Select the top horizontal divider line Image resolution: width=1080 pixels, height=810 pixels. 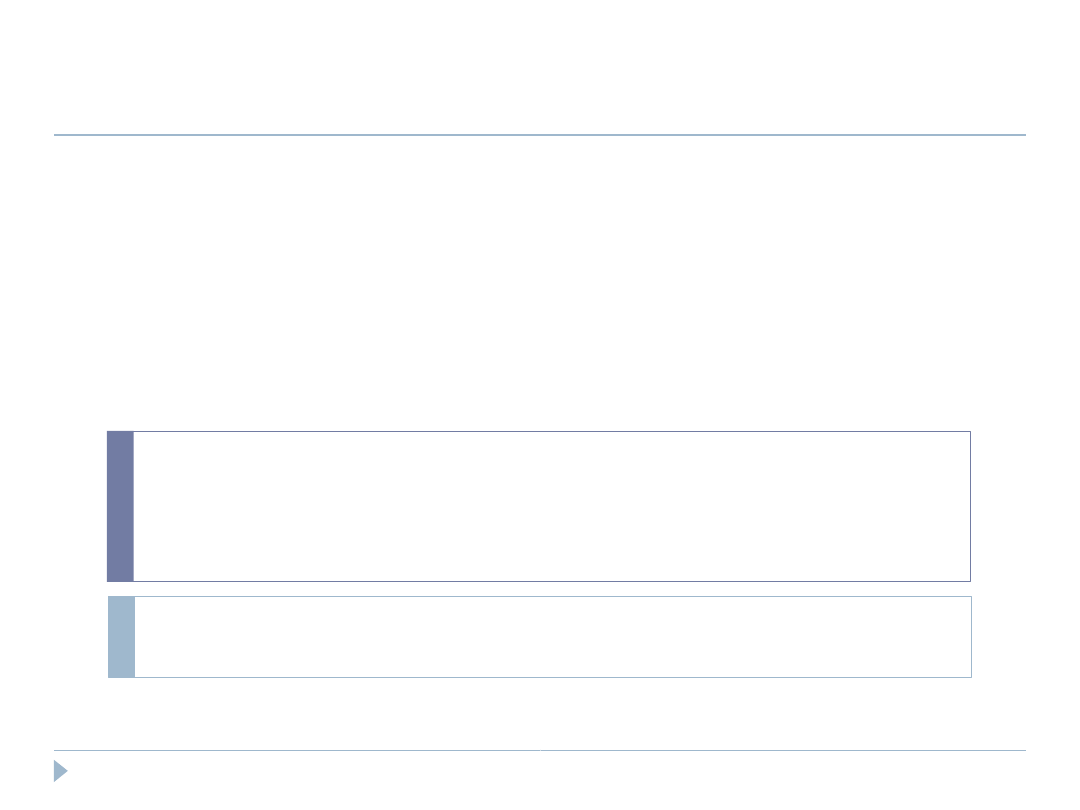pos(540,135)
